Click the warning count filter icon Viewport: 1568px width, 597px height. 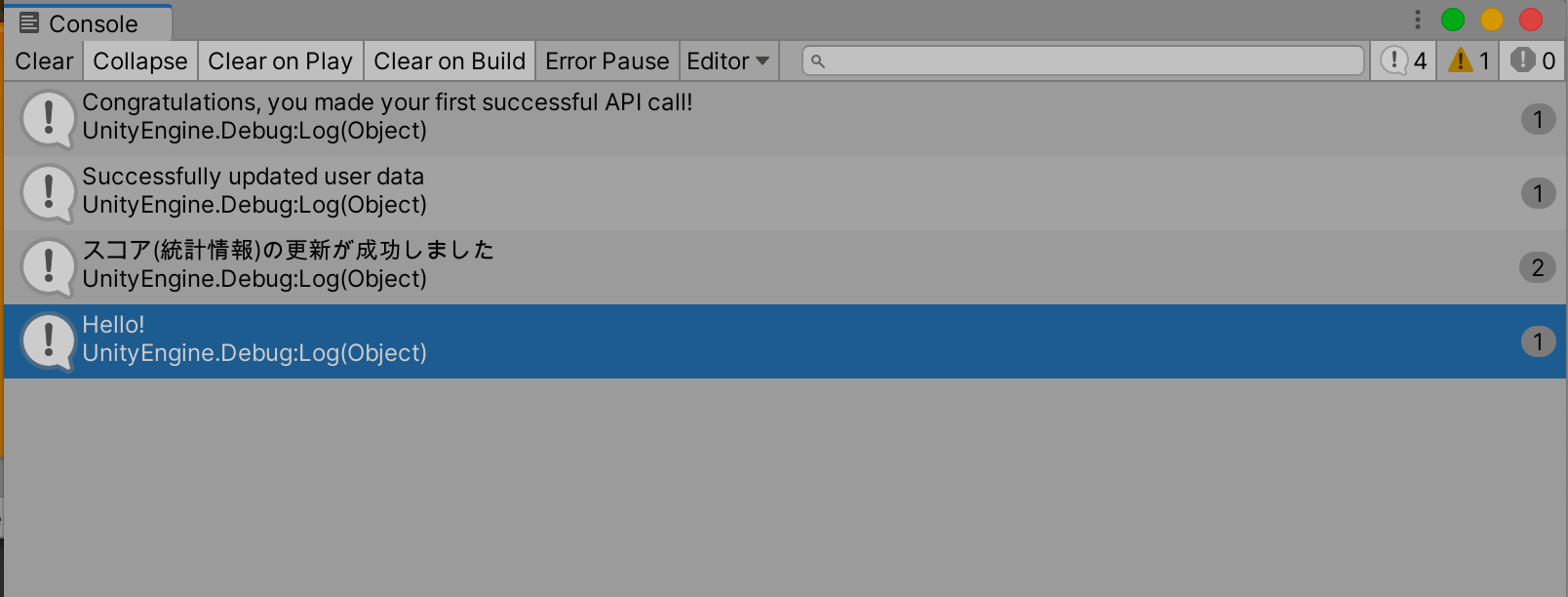[1460, 60]
